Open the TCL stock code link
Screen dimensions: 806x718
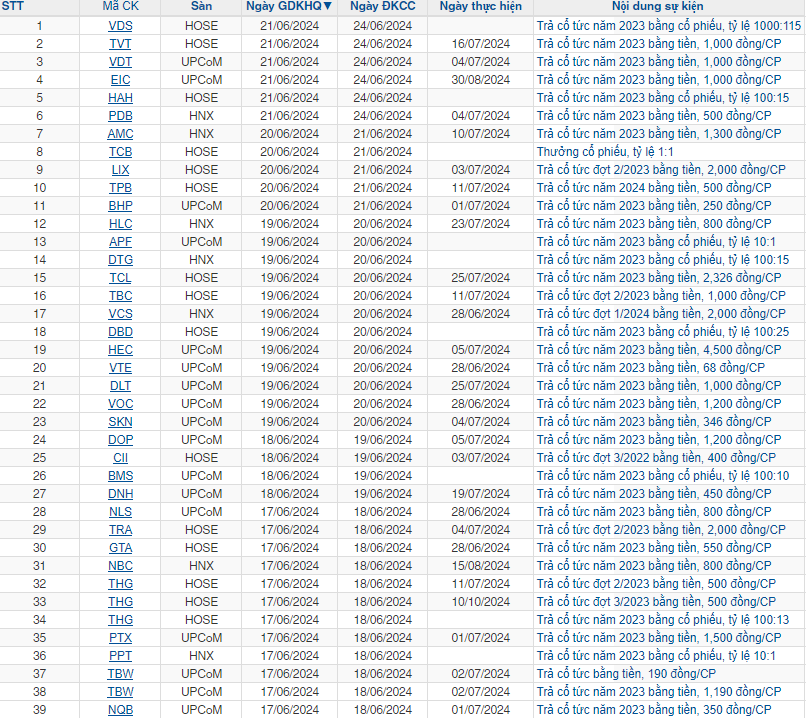pos(120,278)
